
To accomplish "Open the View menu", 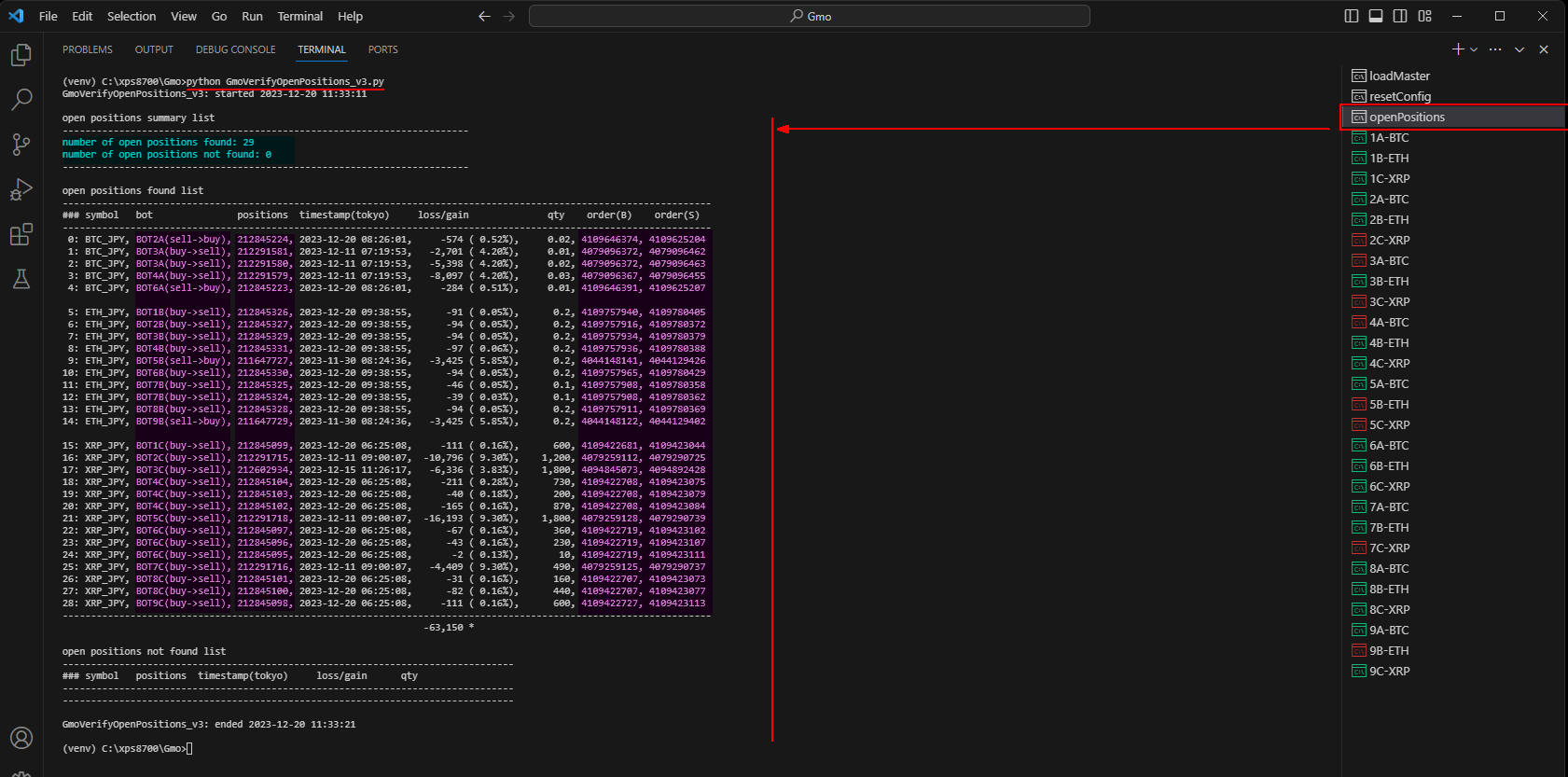I will coord(184,16).
